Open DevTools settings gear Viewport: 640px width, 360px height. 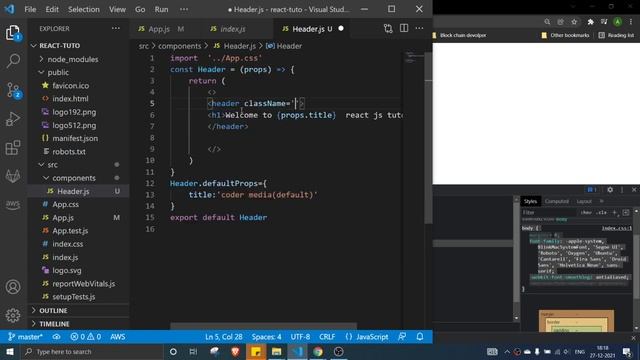tap(610, 190)
